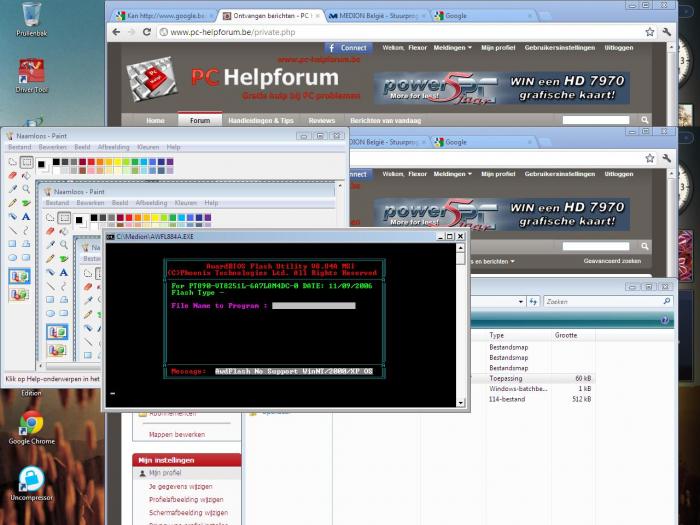
Task: Sort by Explorer 'Grootte' column header
Action: [573, 335]
